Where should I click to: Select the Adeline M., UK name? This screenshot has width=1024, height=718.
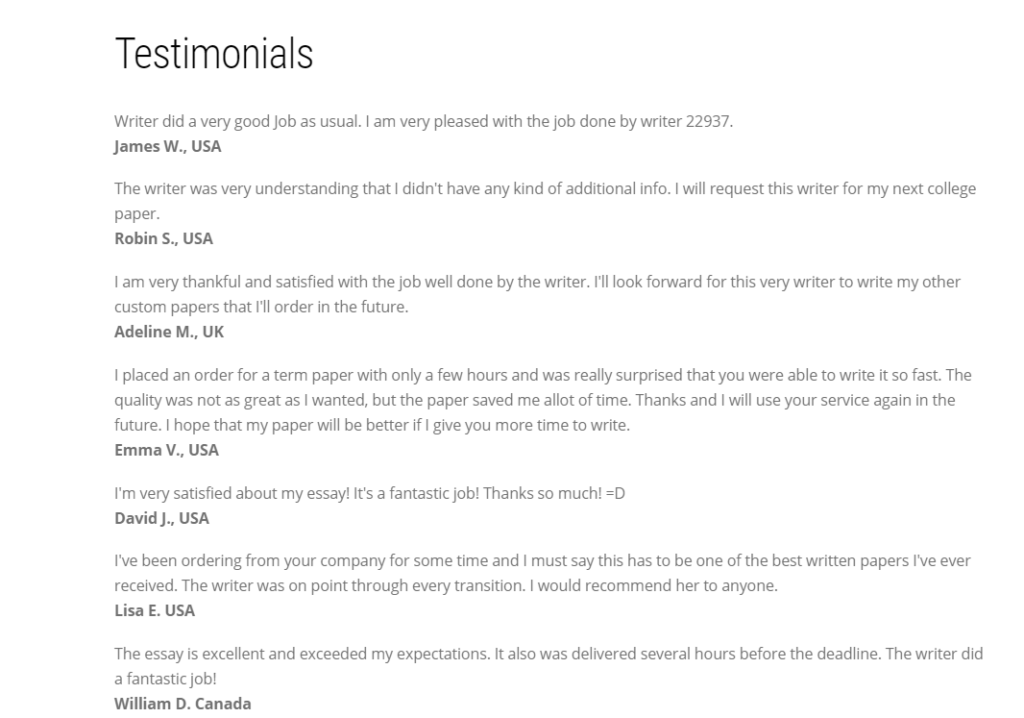point(169,332)
